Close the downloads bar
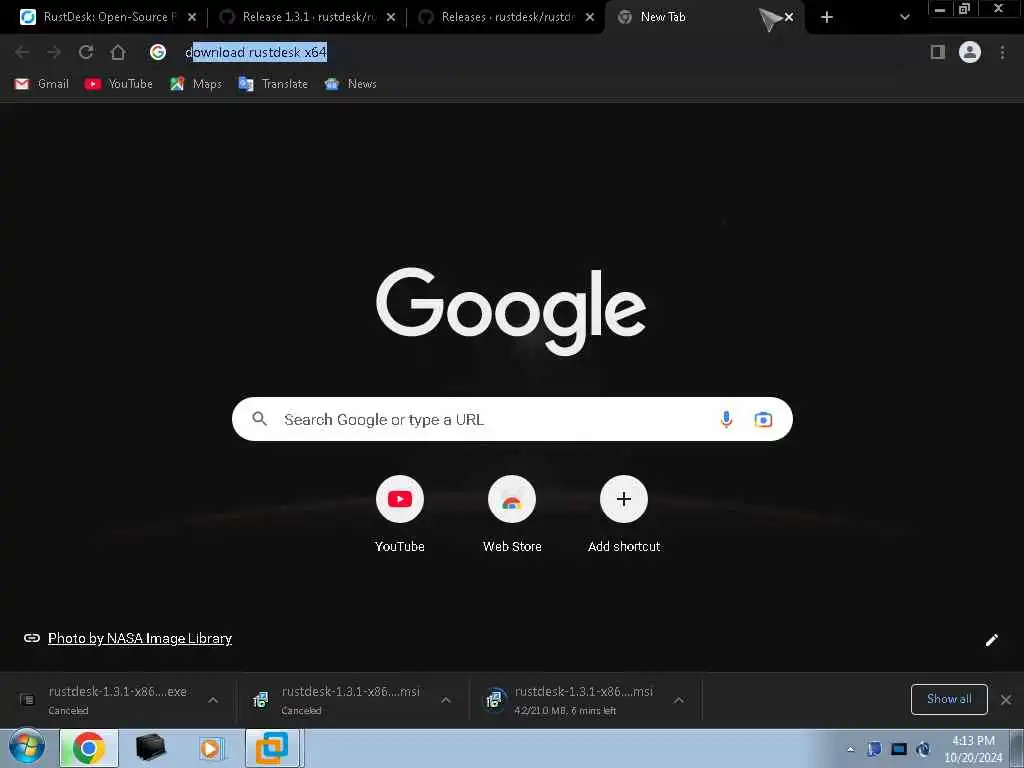 pyautogui.click(x=1006, y=700)
